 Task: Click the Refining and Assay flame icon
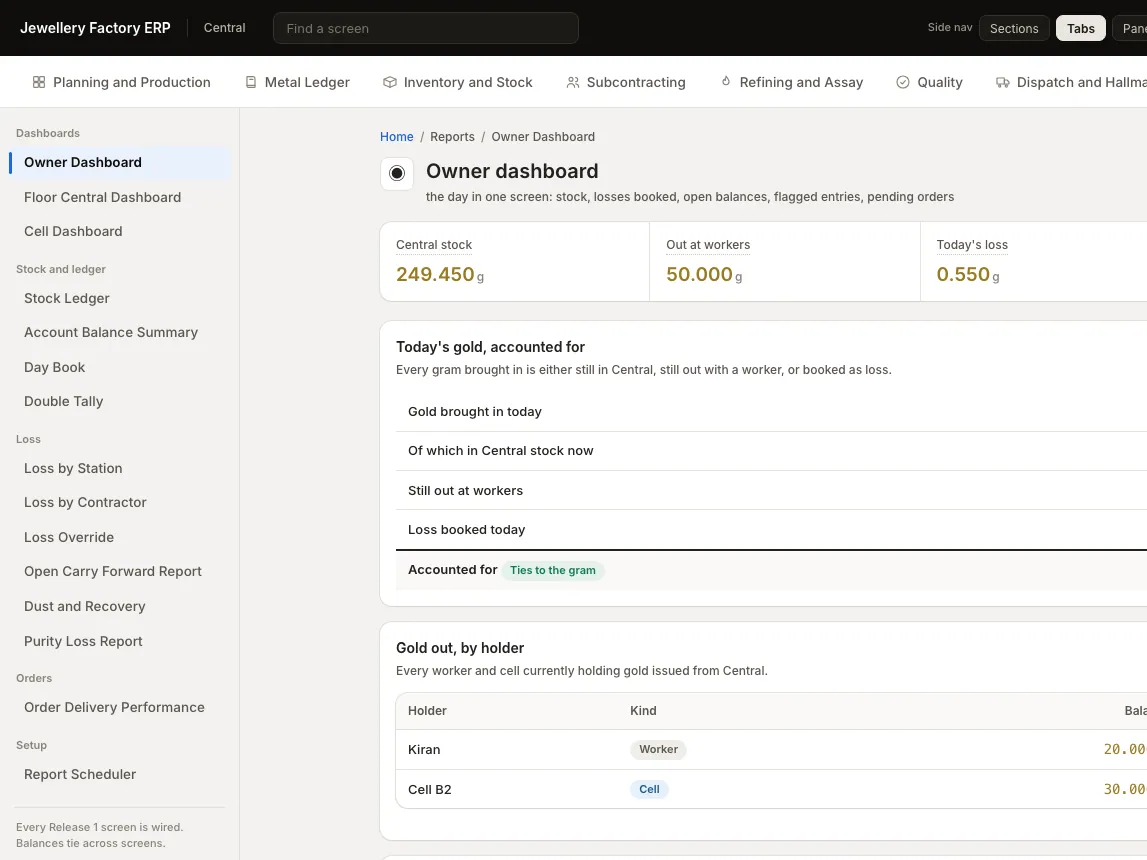(726, 82)
